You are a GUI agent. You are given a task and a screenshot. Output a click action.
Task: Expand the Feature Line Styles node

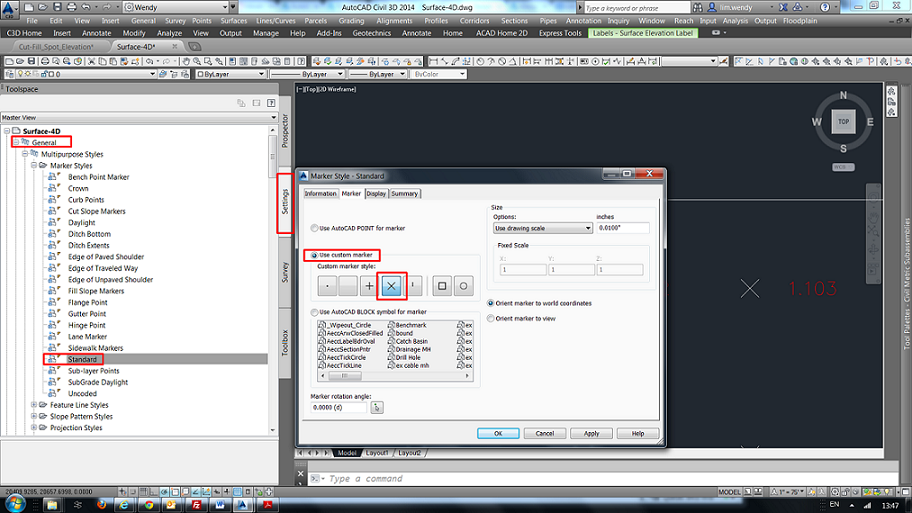(x=34, y=405)
